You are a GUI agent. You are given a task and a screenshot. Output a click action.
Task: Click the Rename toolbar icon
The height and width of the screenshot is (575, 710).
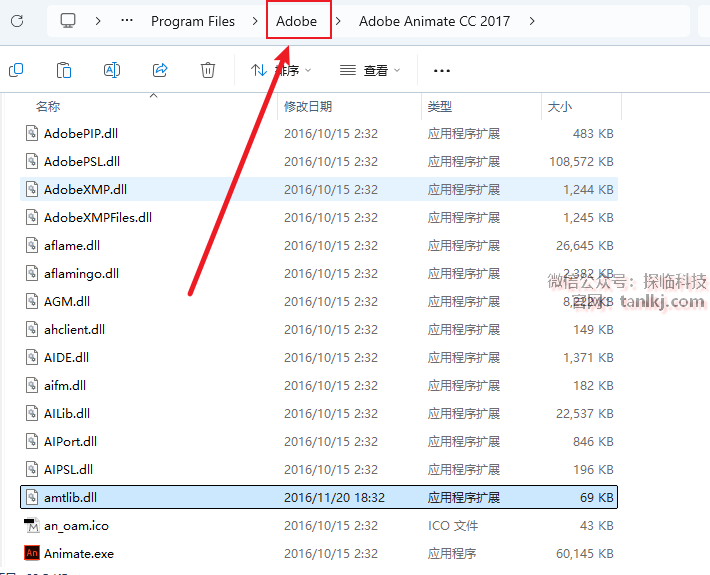coord(112,70)
